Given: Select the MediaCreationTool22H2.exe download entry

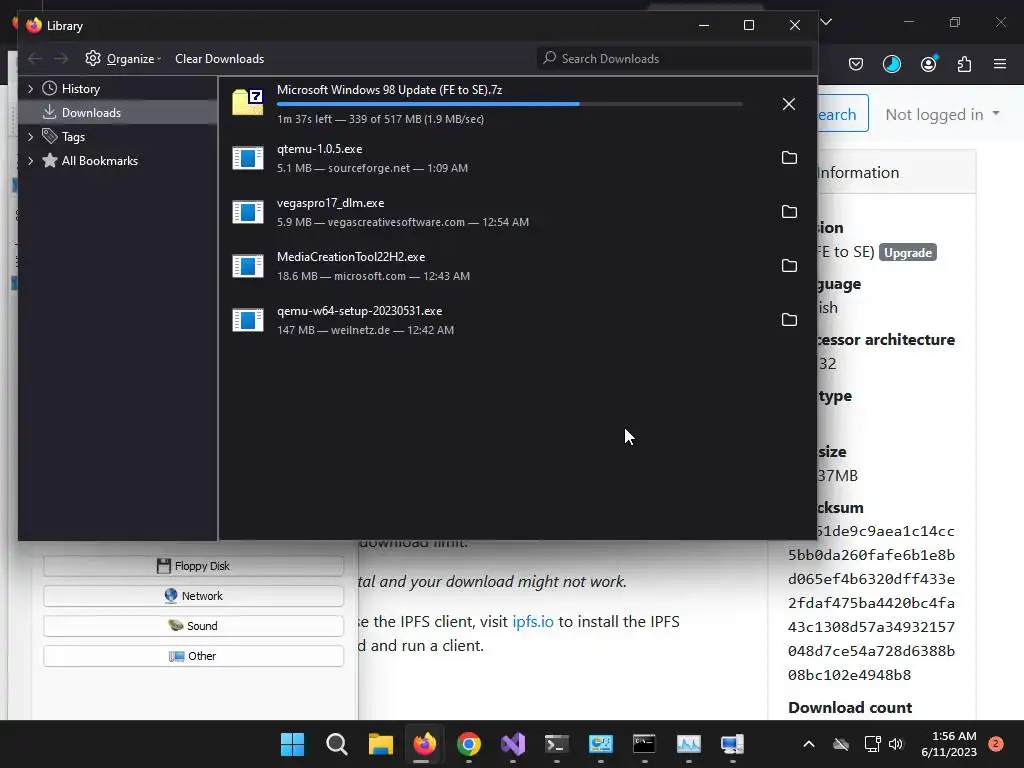Looking at the screenshot, I should click(x=517, y=266).
